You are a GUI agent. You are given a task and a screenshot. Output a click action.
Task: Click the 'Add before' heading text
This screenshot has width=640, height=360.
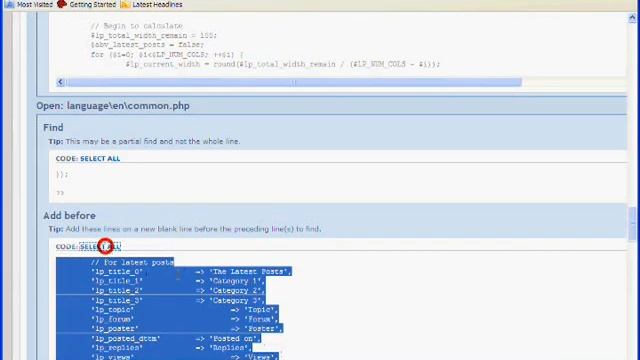point(69,216)
